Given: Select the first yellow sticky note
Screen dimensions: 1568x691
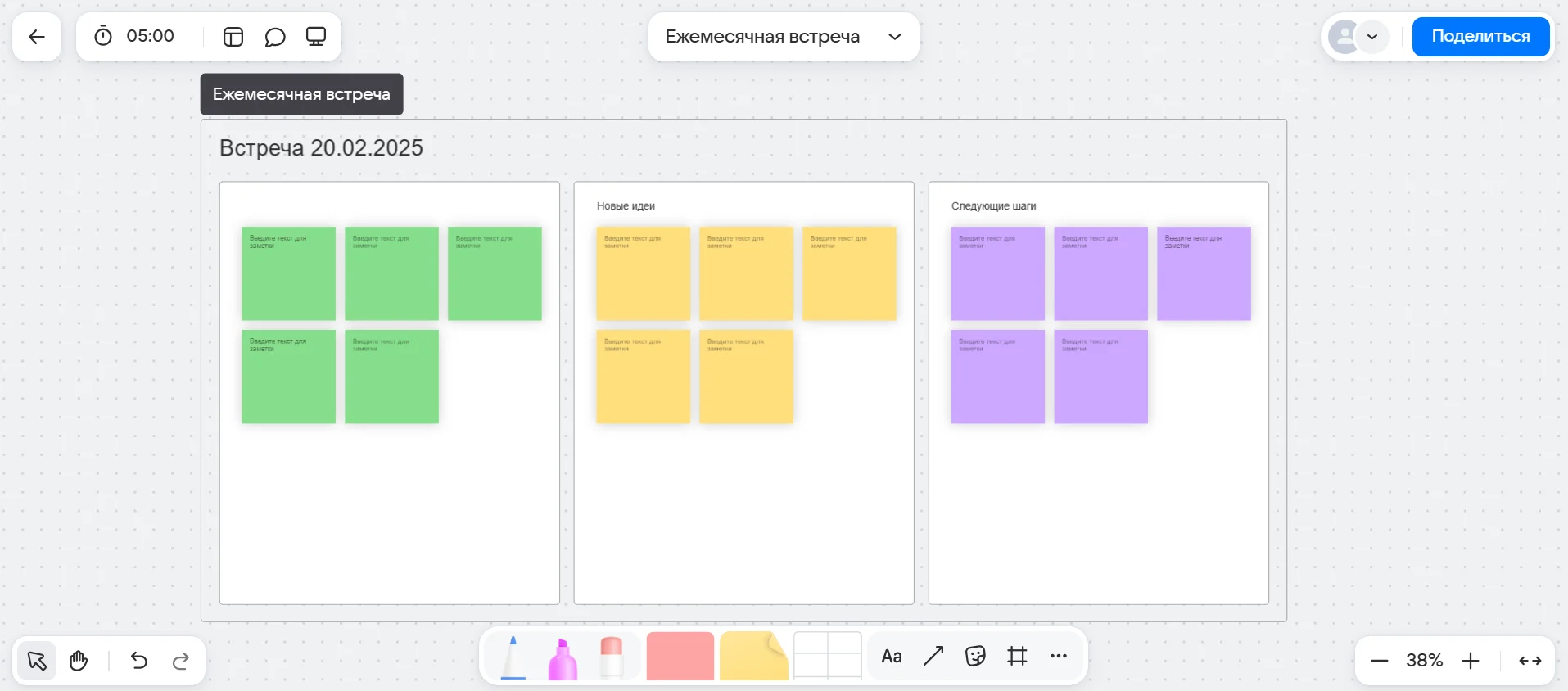Looking at the screenshot, I should 643,273.
